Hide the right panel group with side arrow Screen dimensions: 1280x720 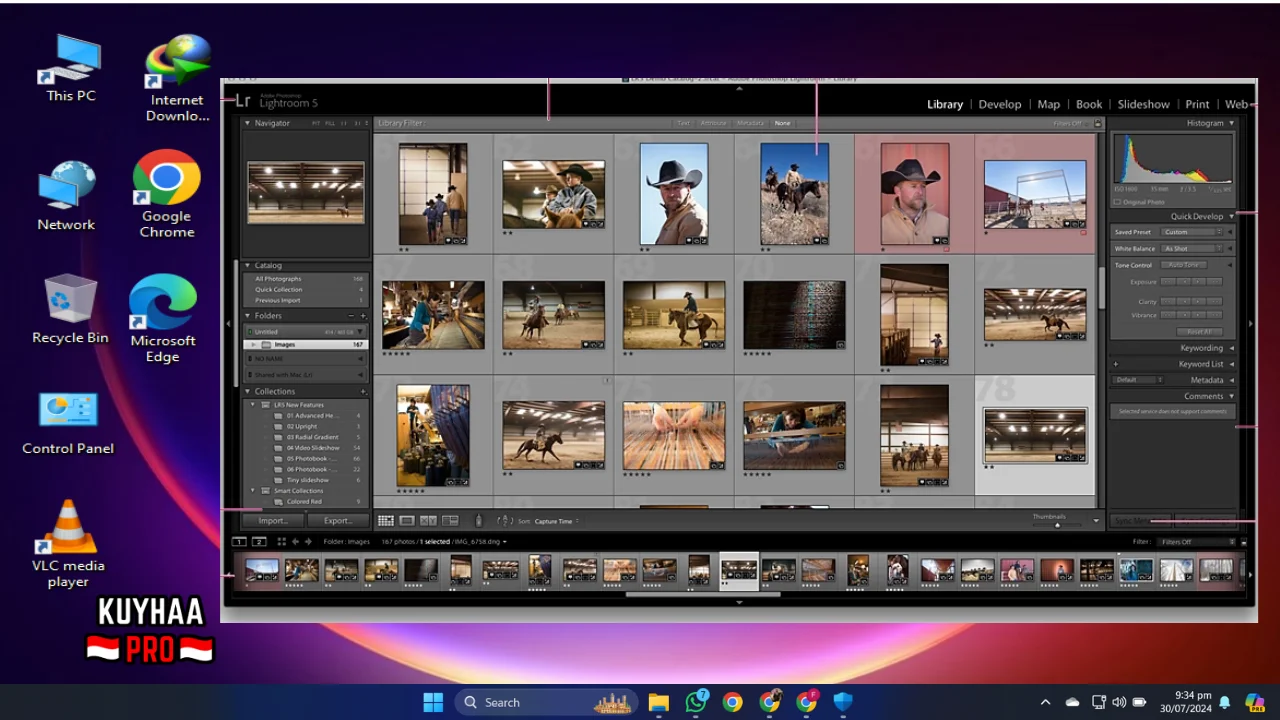[x=1251, y=324]
